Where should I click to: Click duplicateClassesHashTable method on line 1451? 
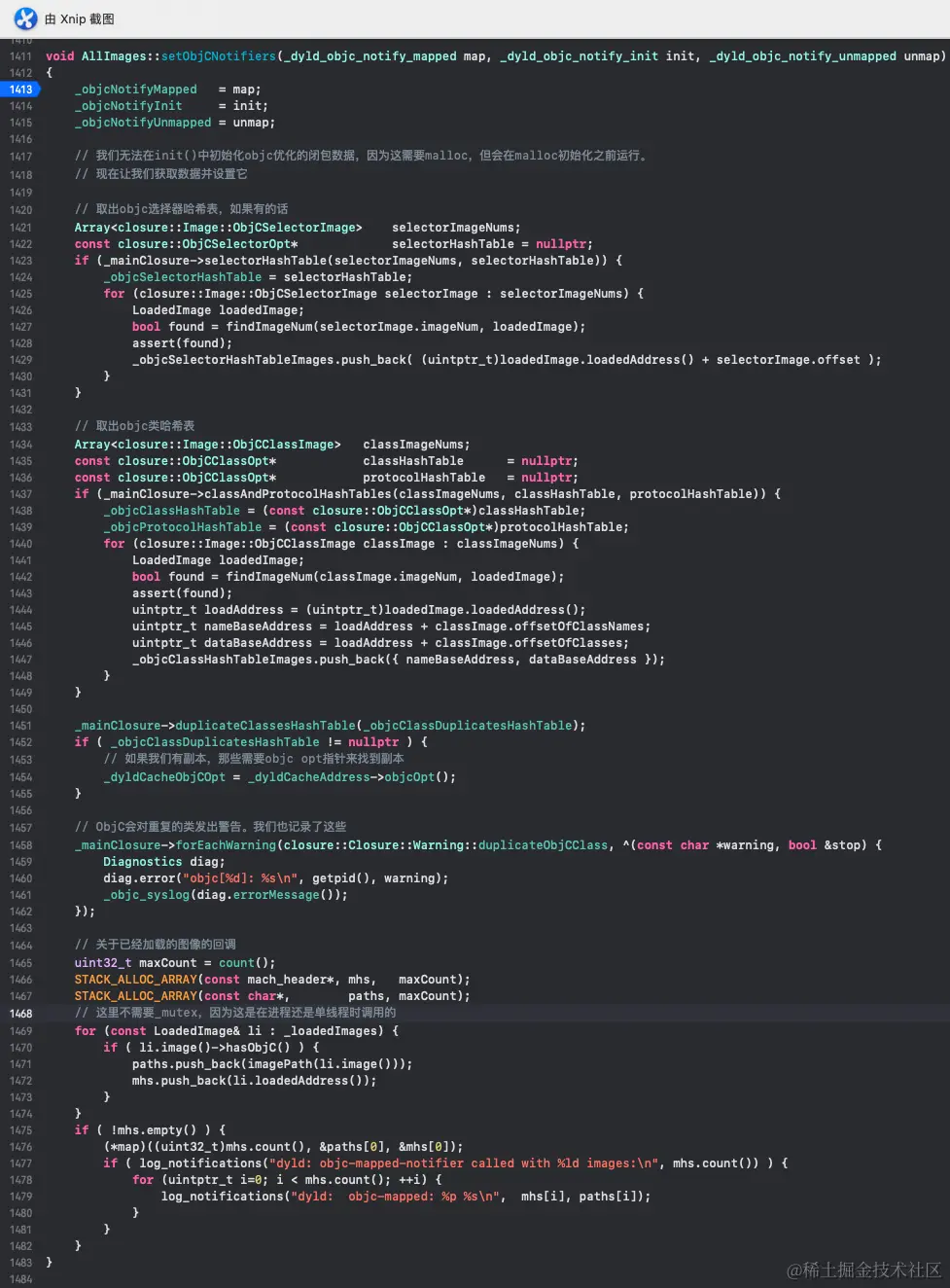(x=265, y=726)
